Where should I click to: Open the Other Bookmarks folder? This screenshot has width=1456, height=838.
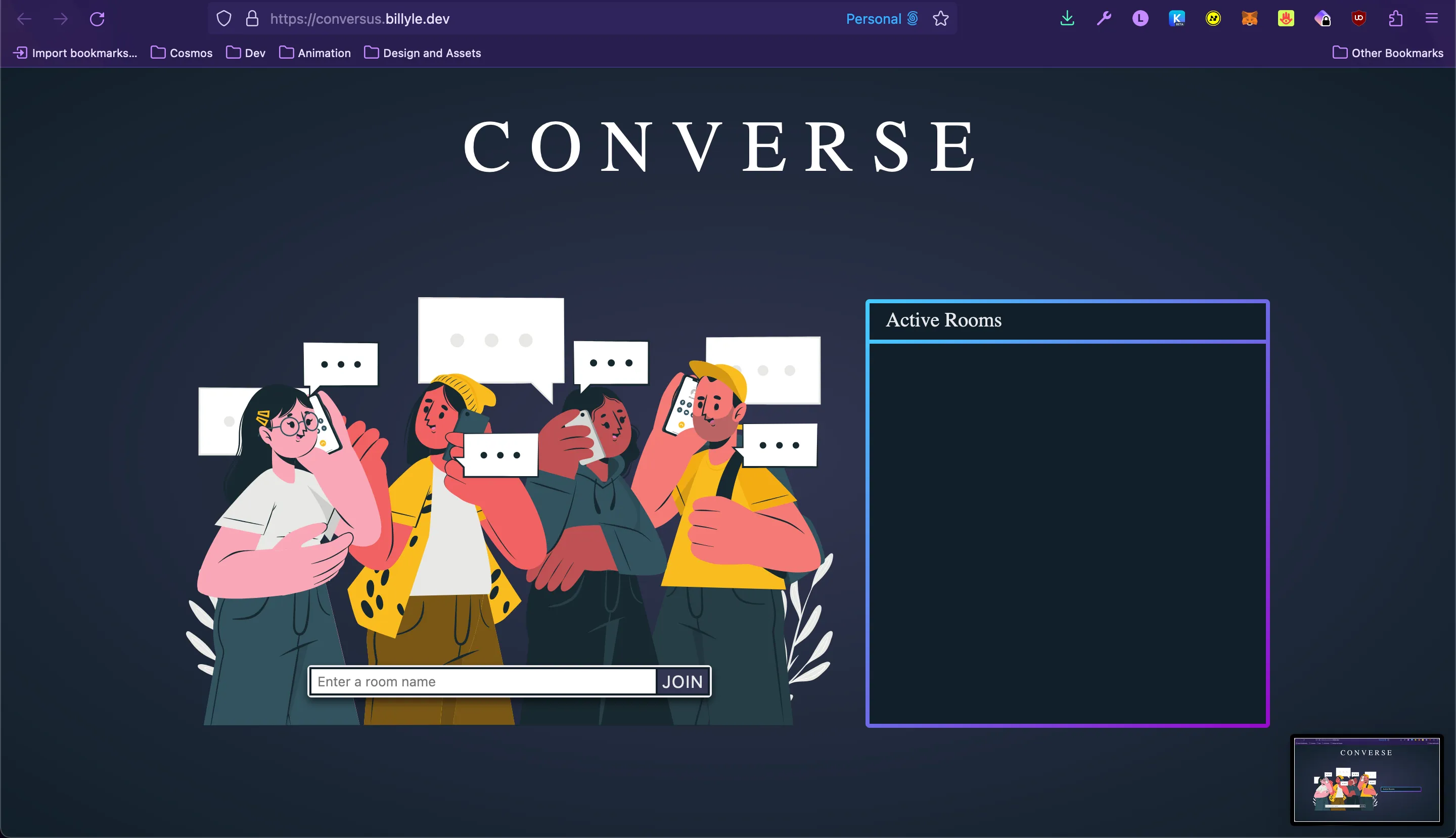[x=1388, y=53]
